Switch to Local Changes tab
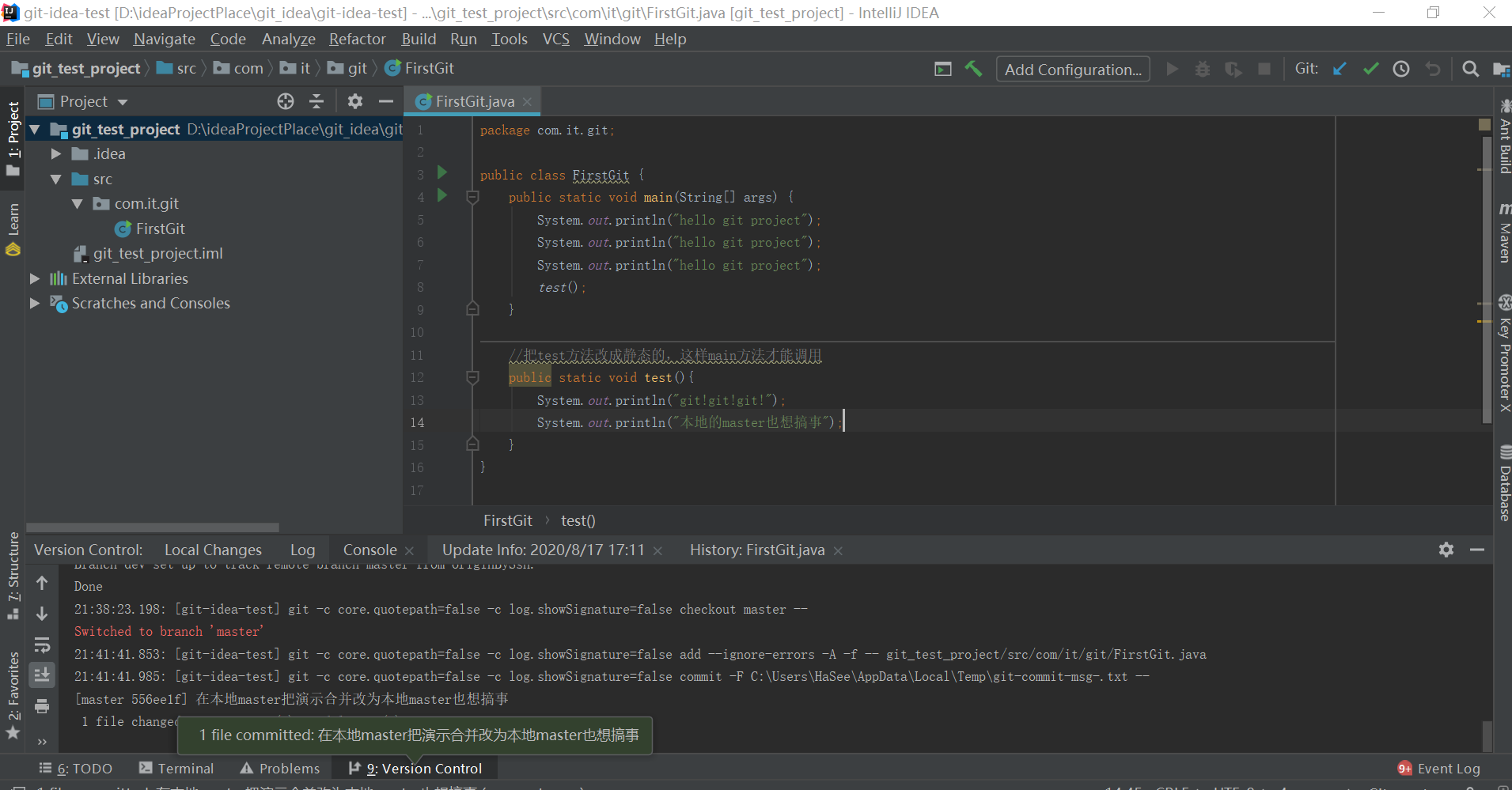 (213, 550)
